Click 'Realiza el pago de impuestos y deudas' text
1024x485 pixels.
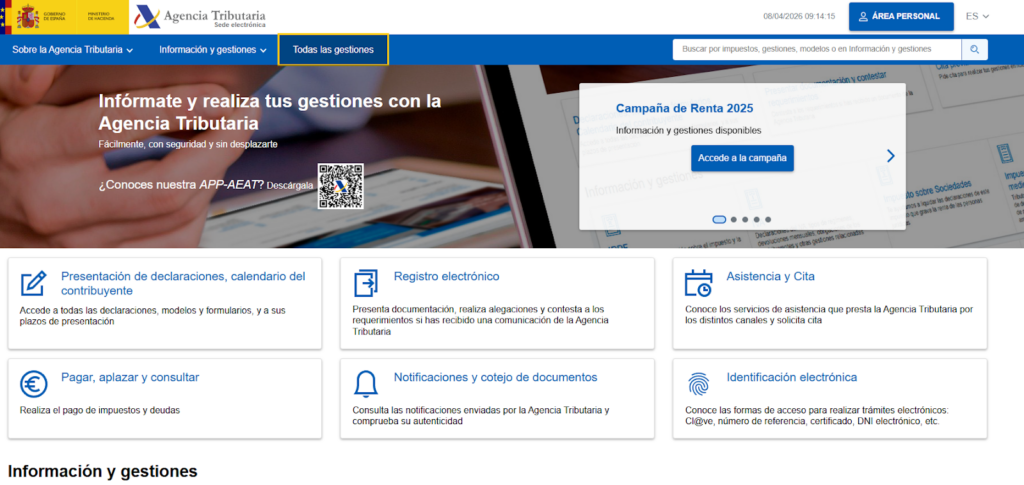100,411
